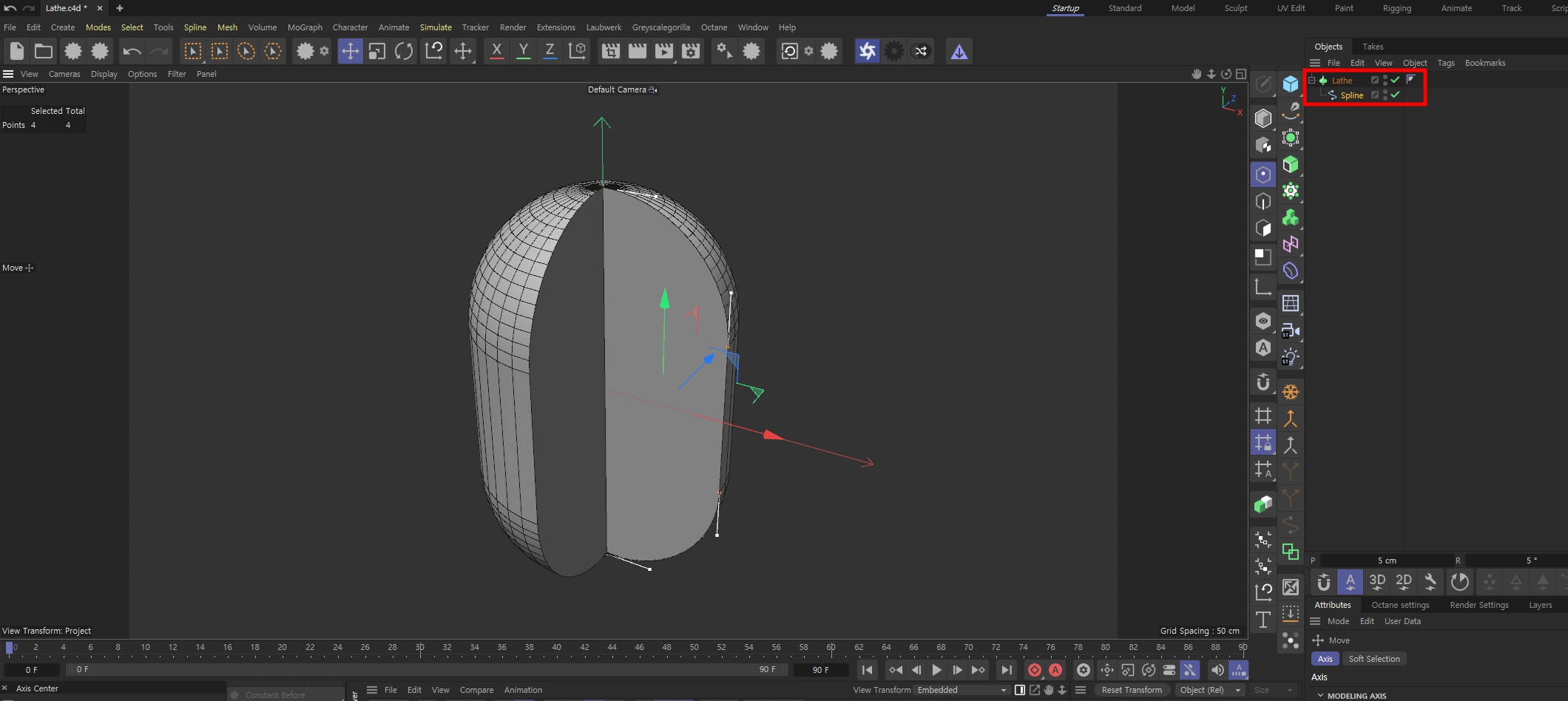The height and width of the screenshot is (701, 1568).
Task: Open the Object (Rel) dropdown
Action: [x=1210, y=690]
